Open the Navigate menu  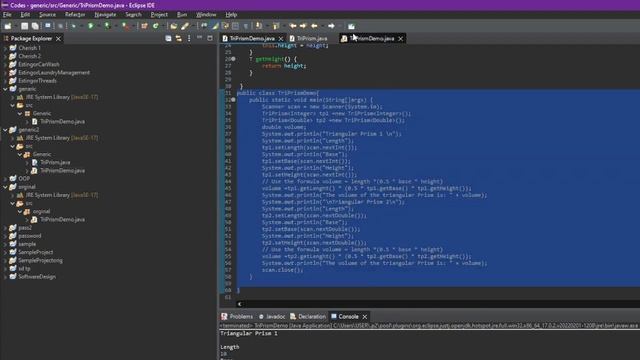[105, 15]
